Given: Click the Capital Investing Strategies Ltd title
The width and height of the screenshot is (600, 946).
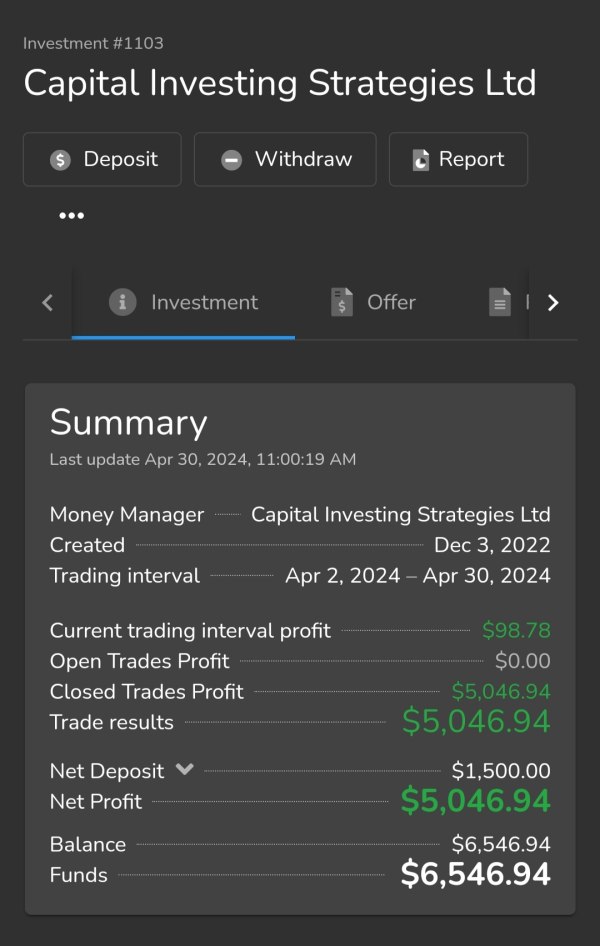Looking at the screenshot, I should point(279,83).
